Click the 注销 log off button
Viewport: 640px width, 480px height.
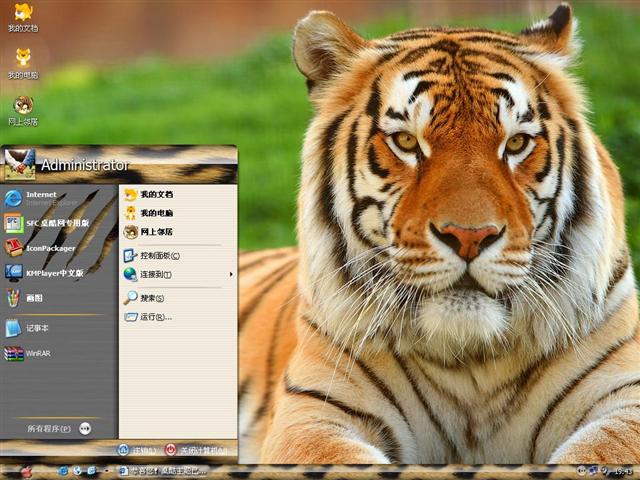[137, 450]
